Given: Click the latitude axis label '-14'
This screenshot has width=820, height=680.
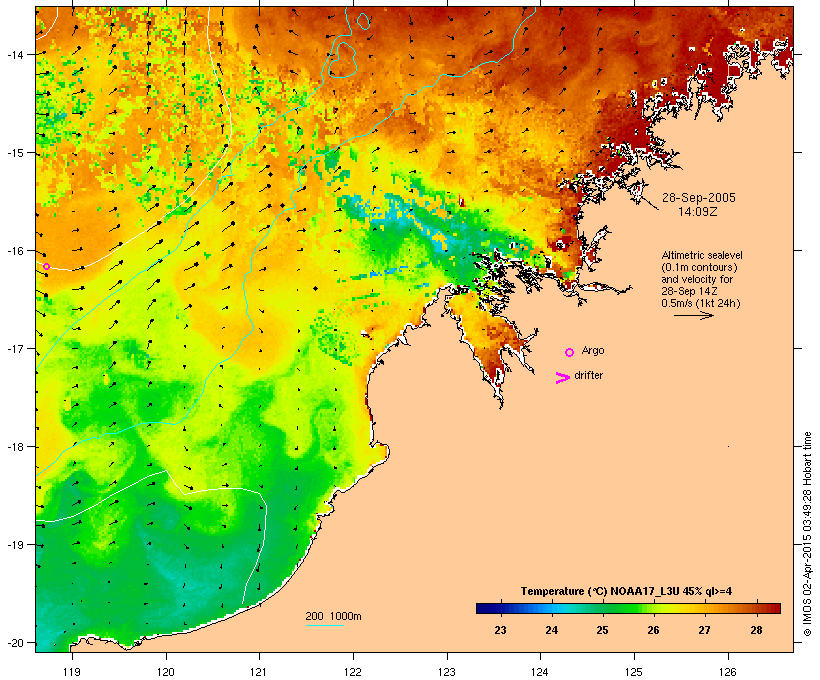Looking at the screenshot, I should pyautogui.click(x=15, y=54).
